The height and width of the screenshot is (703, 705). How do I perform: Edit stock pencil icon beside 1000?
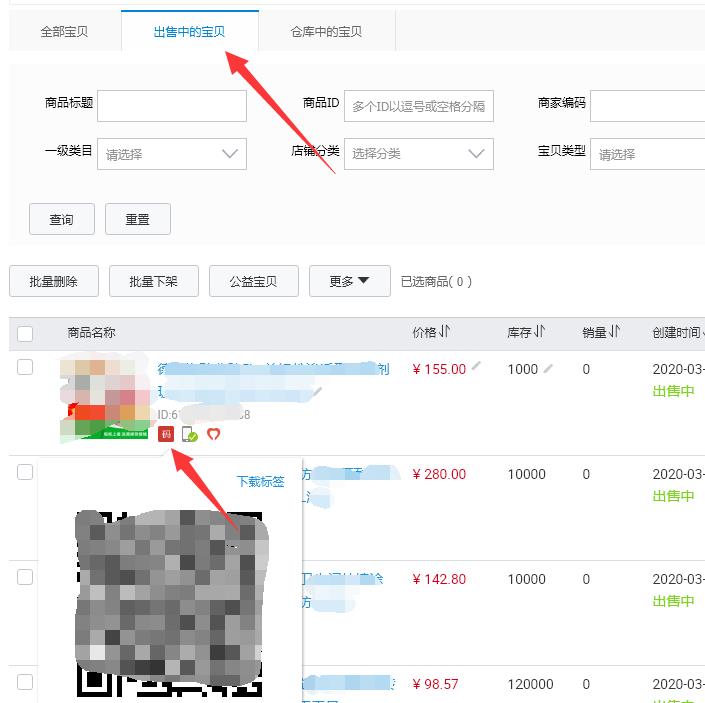(x=548, y=368)
